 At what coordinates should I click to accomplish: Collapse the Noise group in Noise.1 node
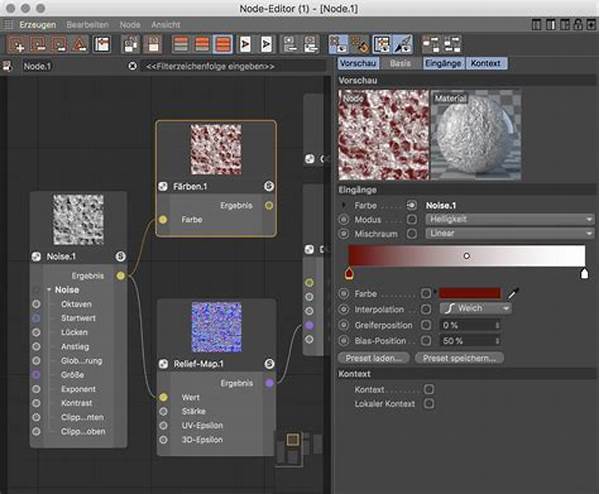coord(49,290)
